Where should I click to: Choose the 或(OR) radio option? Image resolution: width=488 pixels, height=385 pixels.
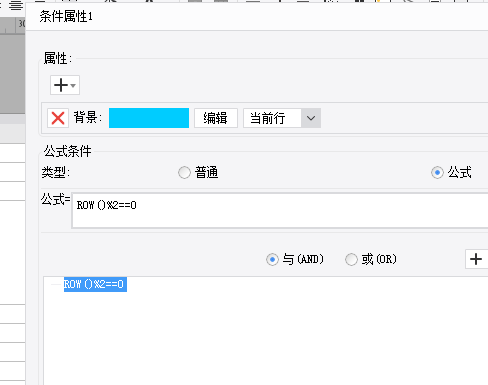tap(351, 259)
